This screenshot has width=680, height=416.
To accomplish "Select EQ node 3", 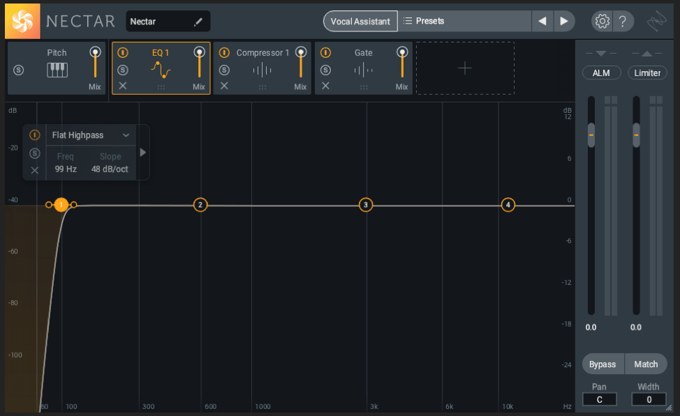I will (366, 205).
